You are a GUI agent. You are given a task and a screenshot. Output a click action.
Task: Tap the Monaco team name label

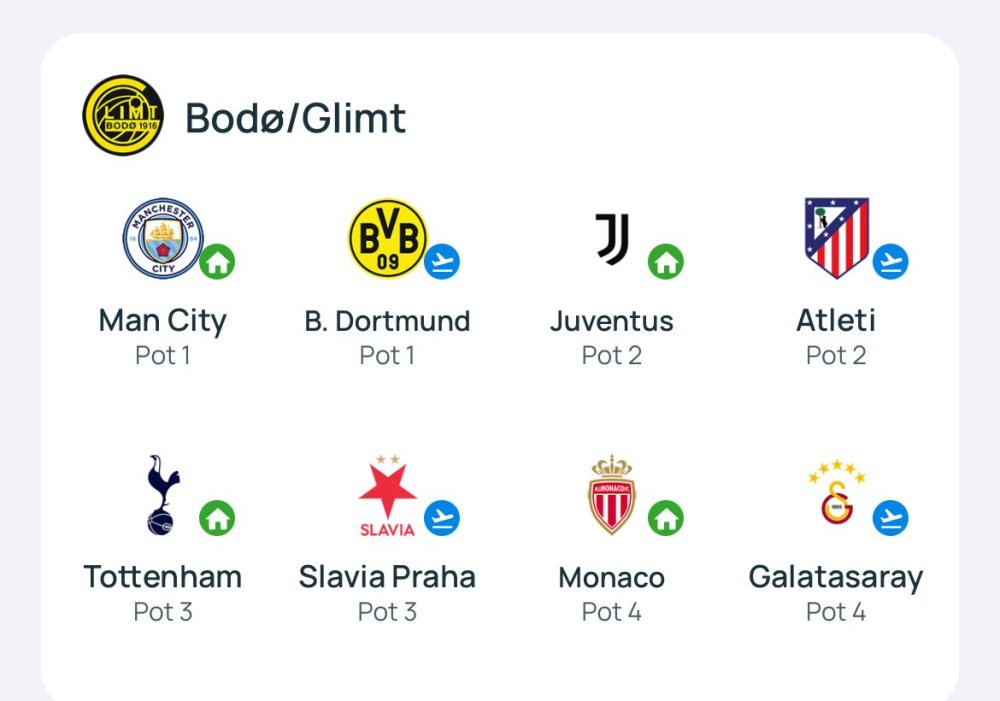(611, 577)
